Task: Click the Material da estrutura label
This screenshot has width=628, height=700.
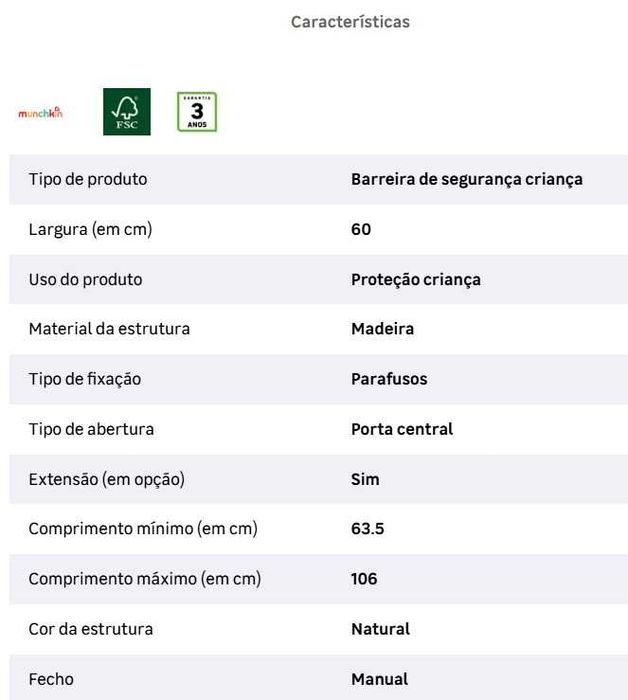Action: coord(109,329)
